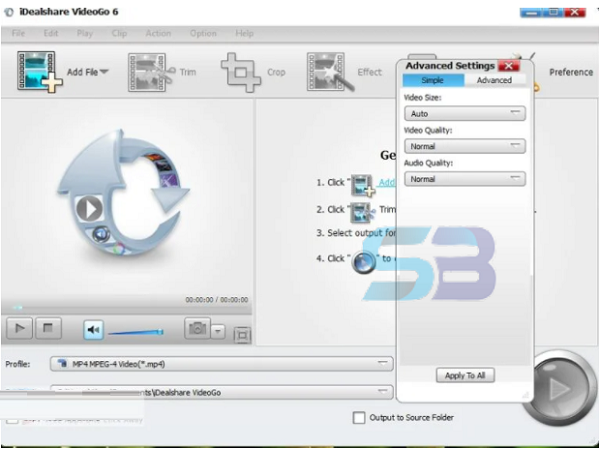Take a snapshot with the camera icon
The image size is (600, 449).
(197, 328)
